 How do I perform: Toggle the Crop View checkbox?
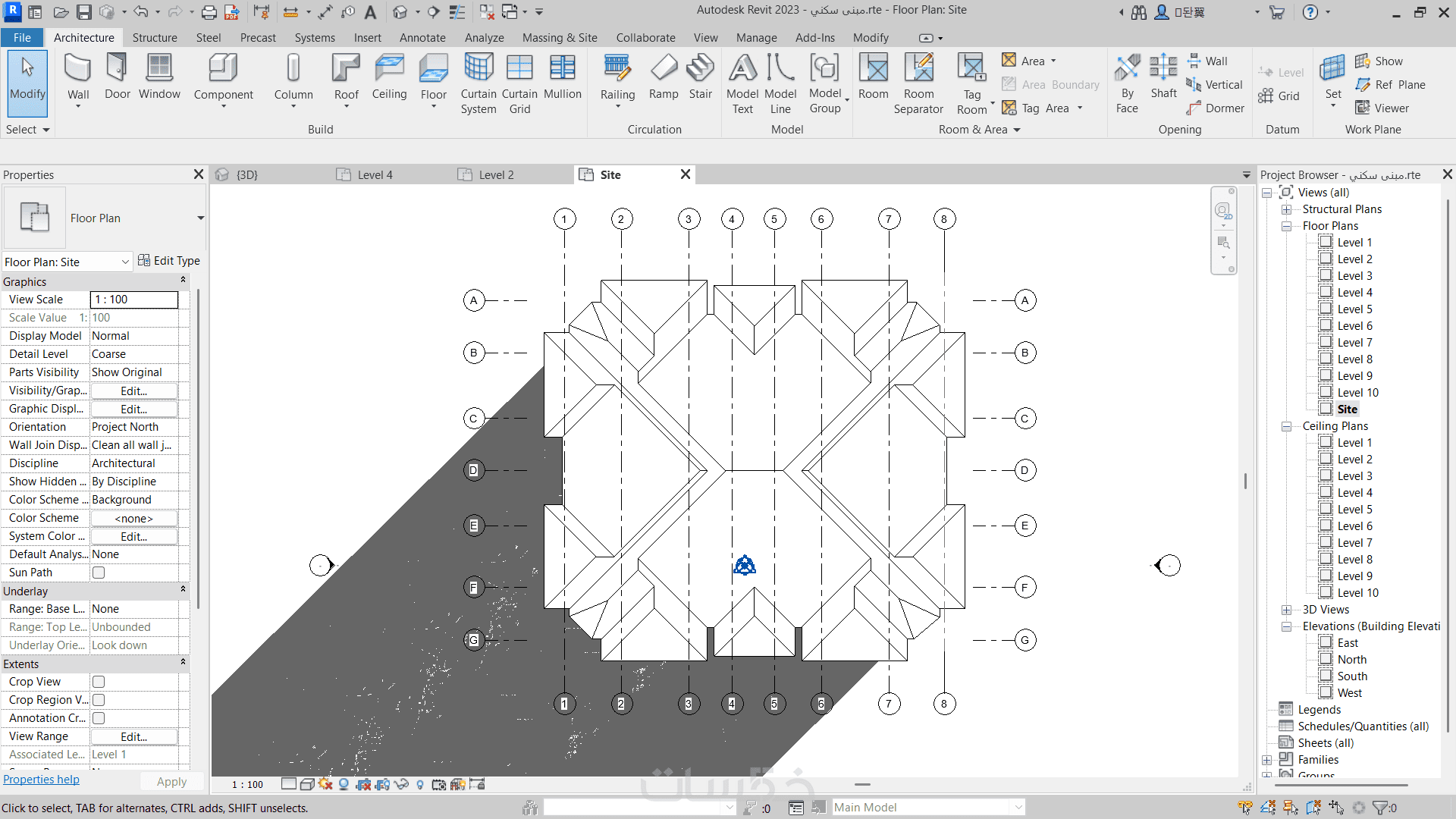(99, 682)
